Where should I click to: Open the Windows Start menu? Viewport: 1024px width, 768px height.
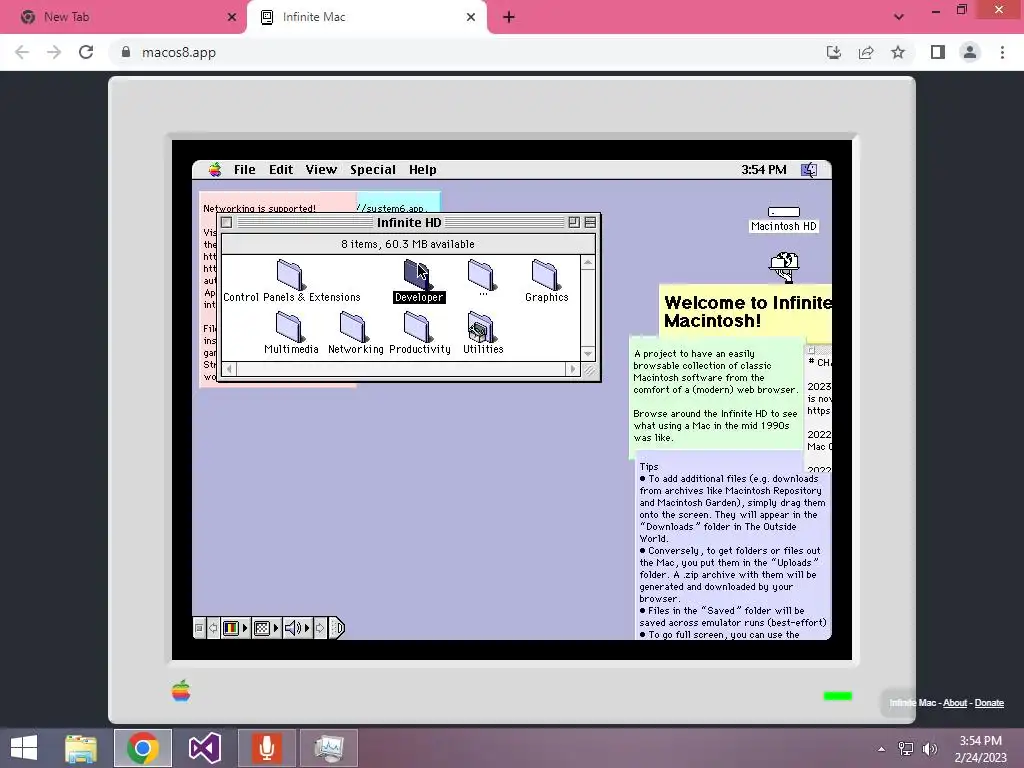coord(24,748)
